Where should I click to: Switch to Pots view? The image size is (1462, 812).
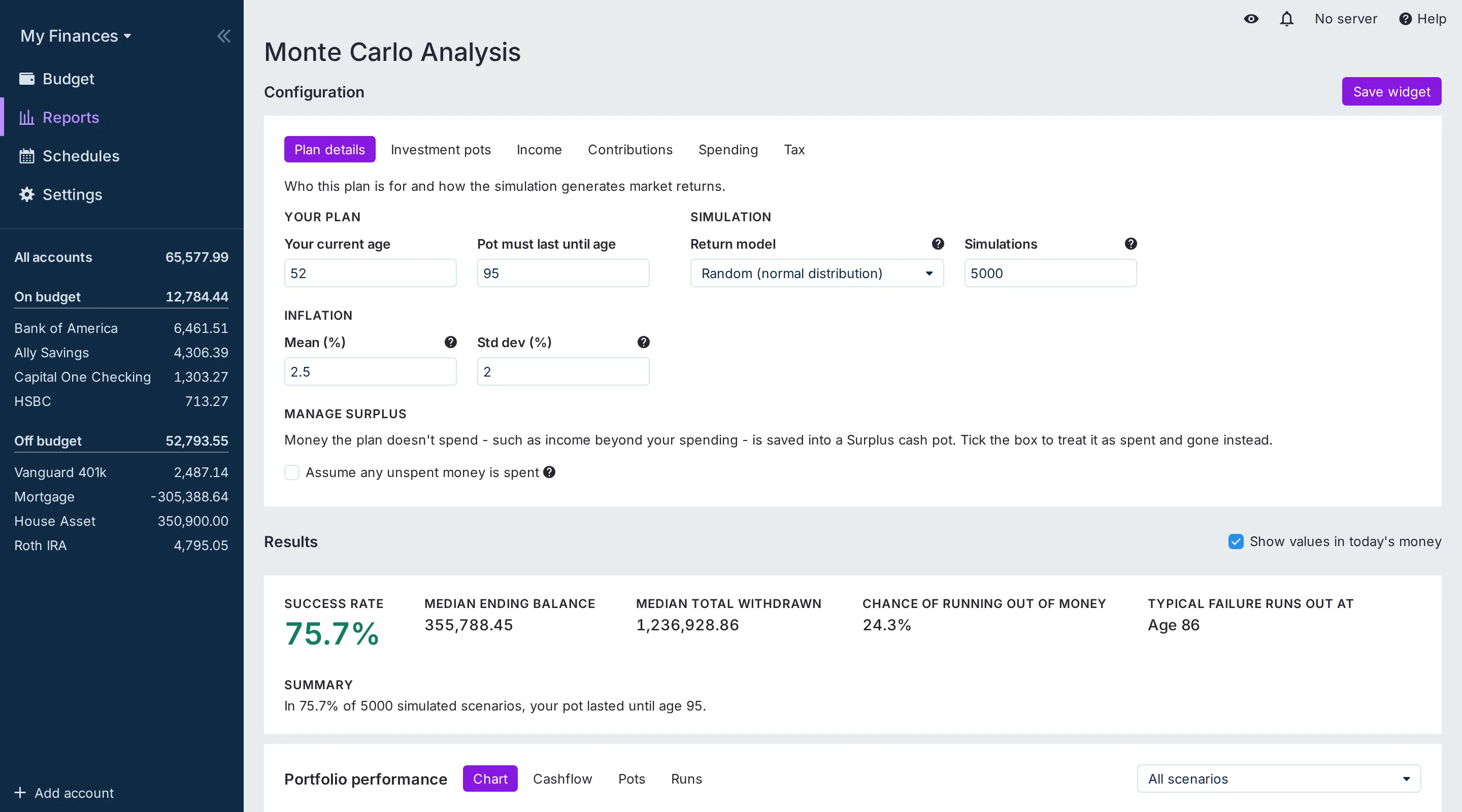pos(631,779)
